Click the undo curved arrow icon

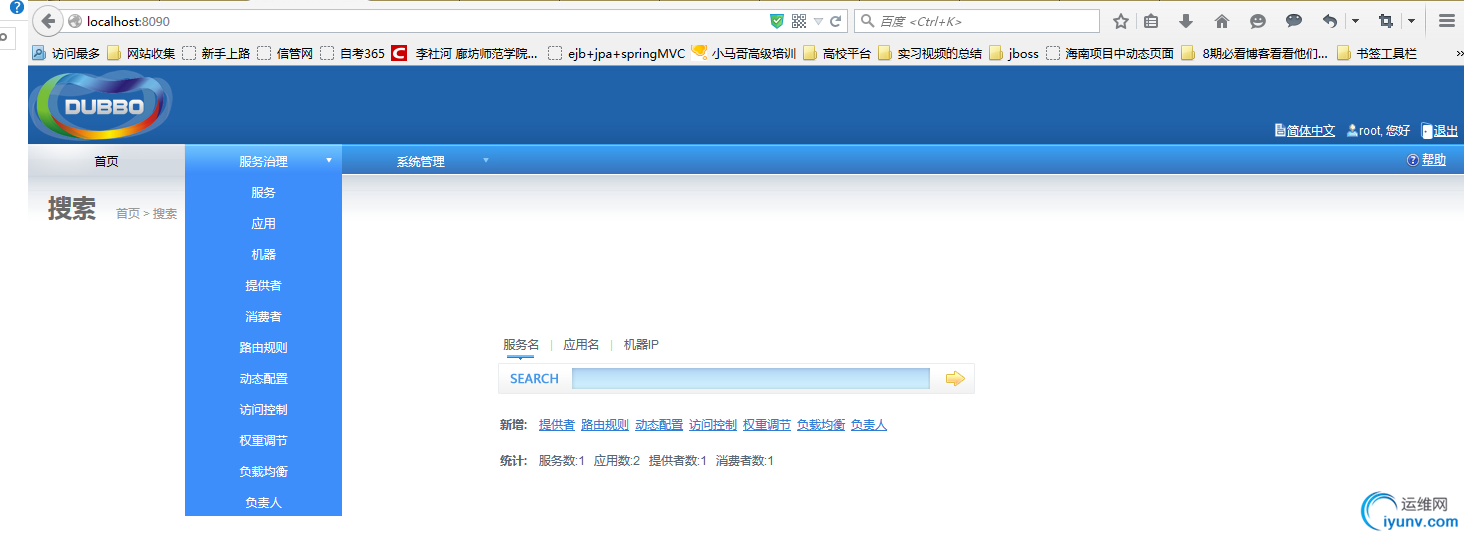tap(1330, 21)
